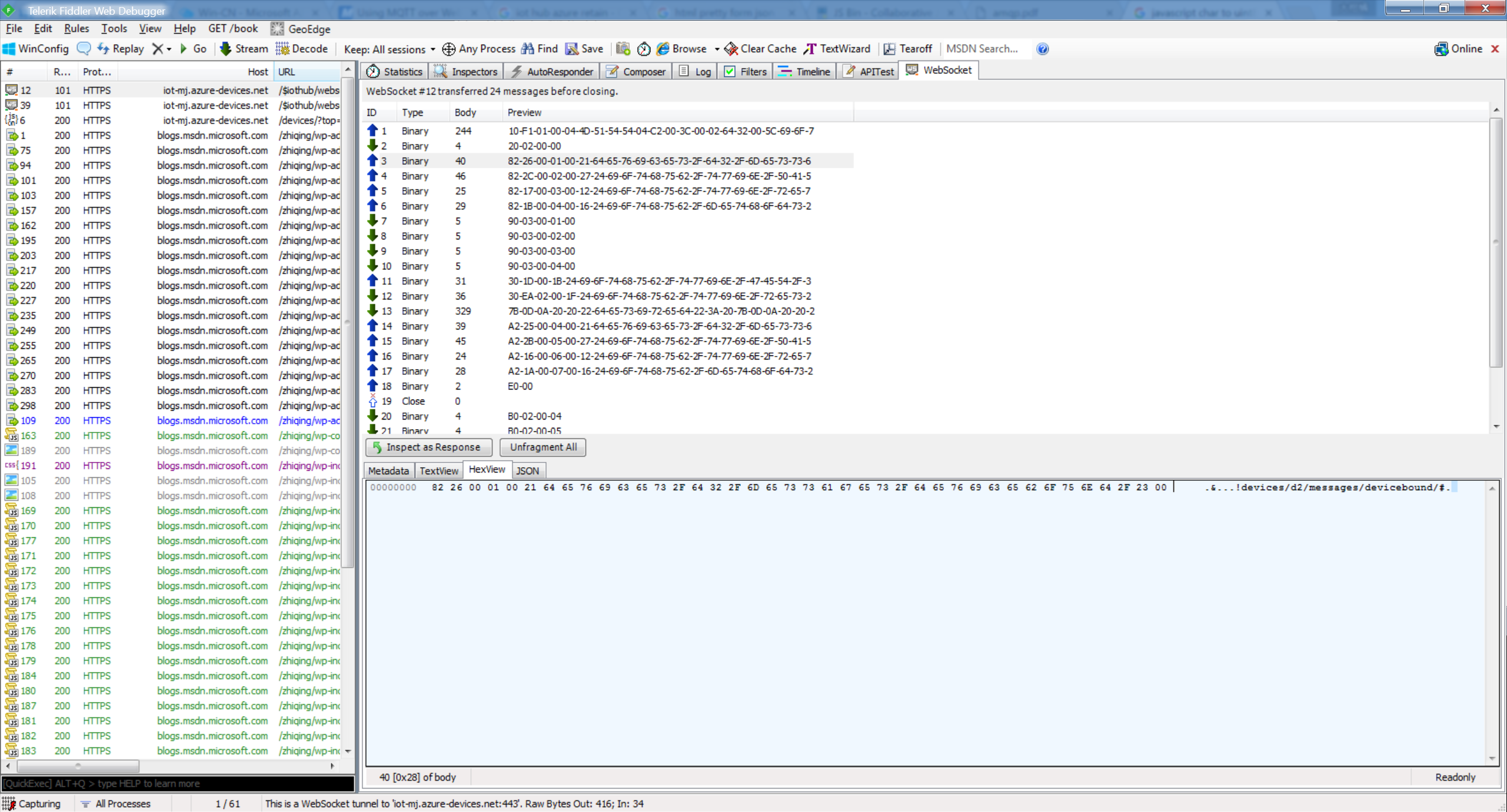The height and width of the screenshot is (812, 1507).
Task: Open the GeoEdge menu
Action: [301, 29]
